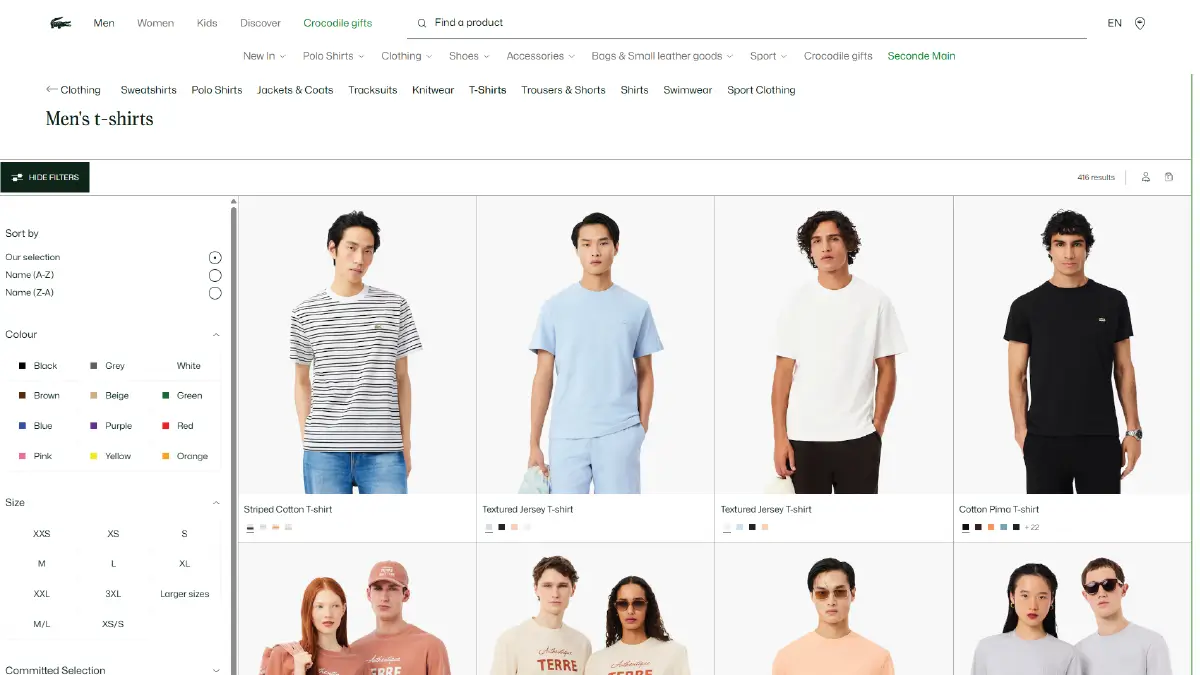Select size XS filter
This screenshot has width=1200, height=675.
113,534
